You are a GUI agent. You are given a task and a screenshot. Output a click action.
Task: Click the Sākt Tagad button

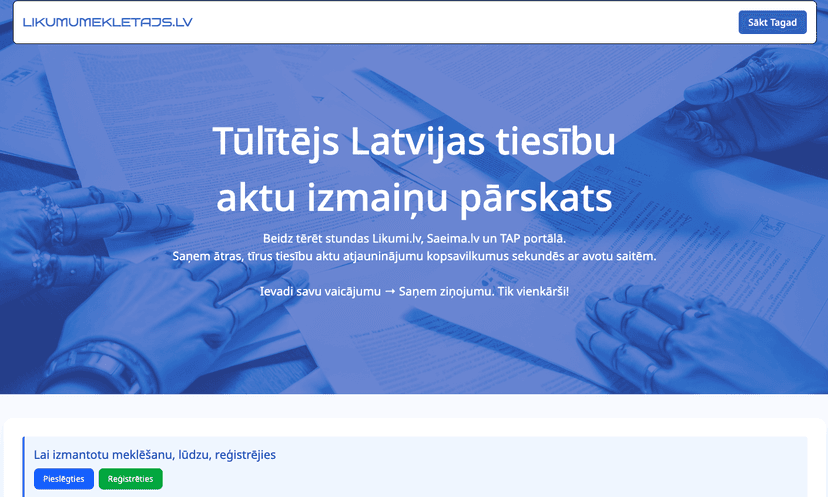pos(772,22)
